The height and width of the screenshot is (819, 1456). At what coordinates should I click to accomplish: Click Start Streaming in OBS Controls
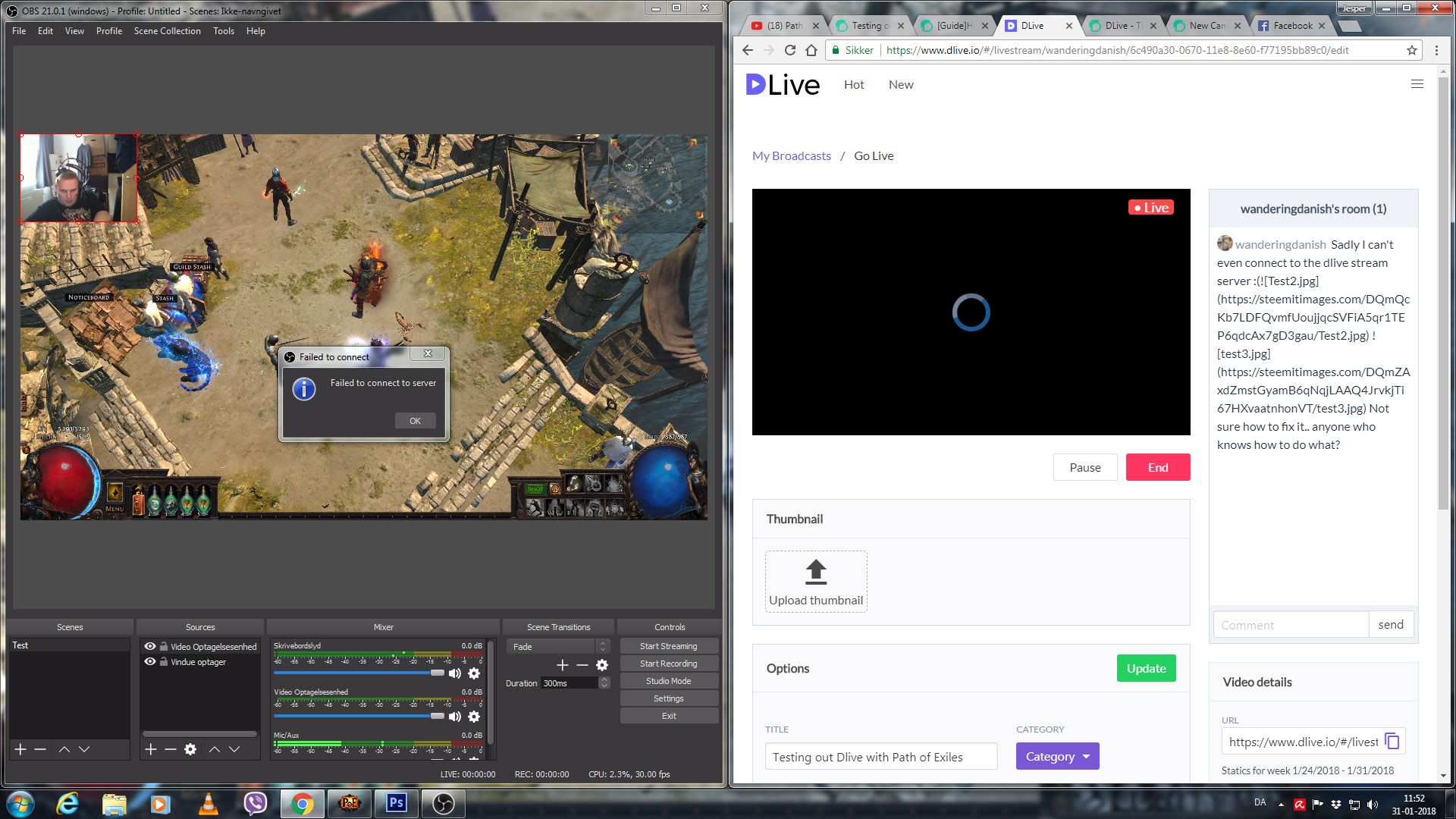(669, 646)
